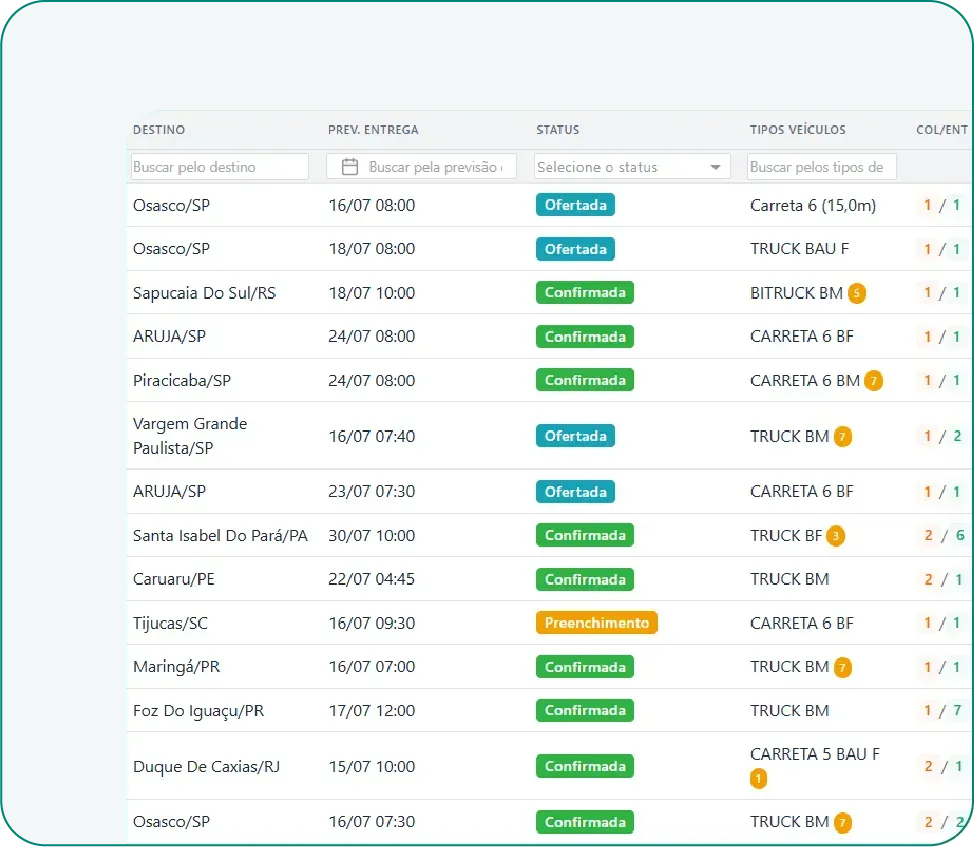Click COL/ENT value 1 / 2 in Vargem Grande row
Image resolution: width=974 pixels, height=847 pixels.
(x=942, y=437)
